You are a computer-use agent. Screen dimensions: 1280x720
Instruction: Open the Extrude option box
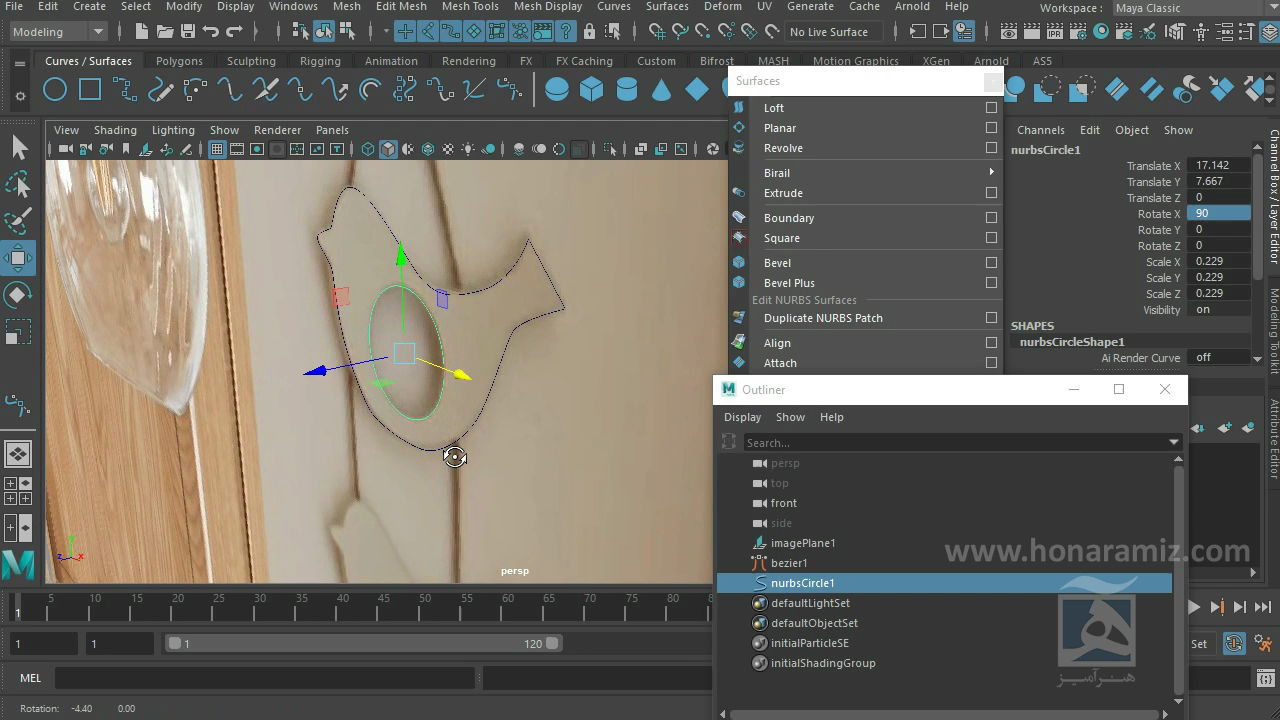tap(991, 192)
